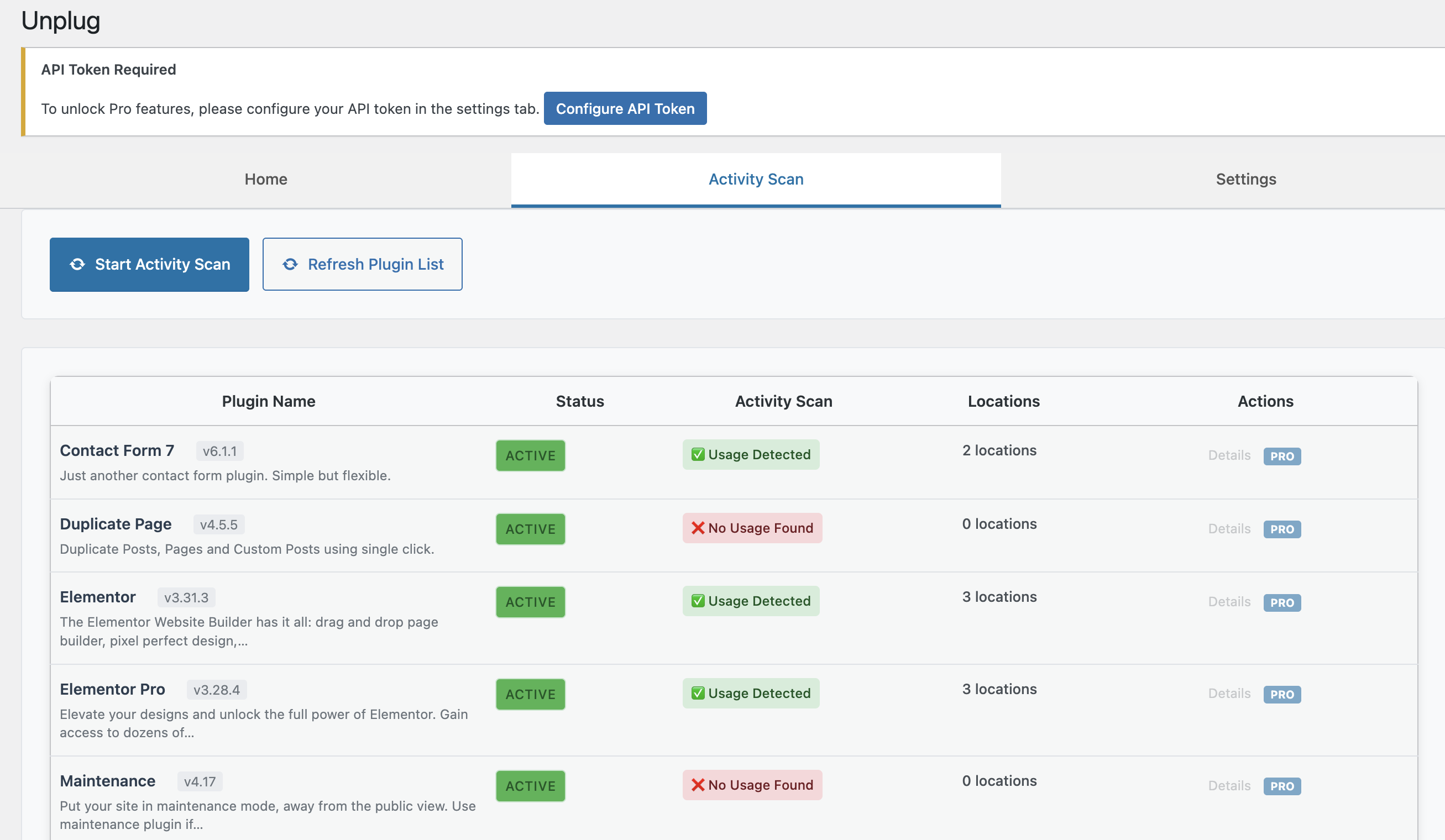The image size is (1445, 840).
Task: Click version tag v3.31.3
Action: coord(186,597)
